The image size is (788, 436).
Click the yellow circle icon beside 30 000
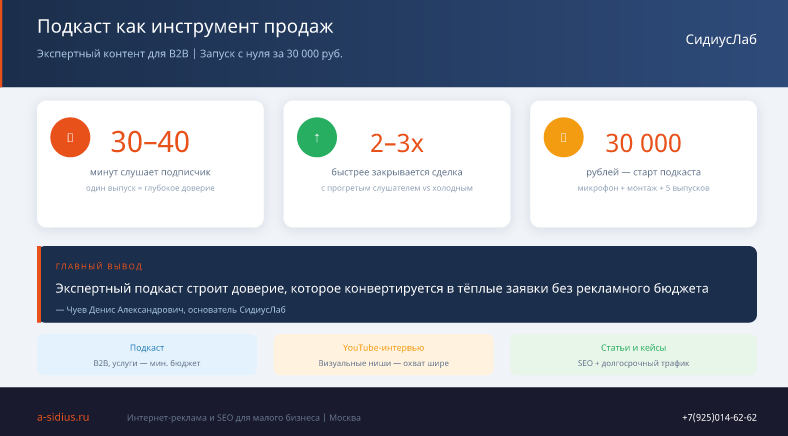[x=563, y=137]
